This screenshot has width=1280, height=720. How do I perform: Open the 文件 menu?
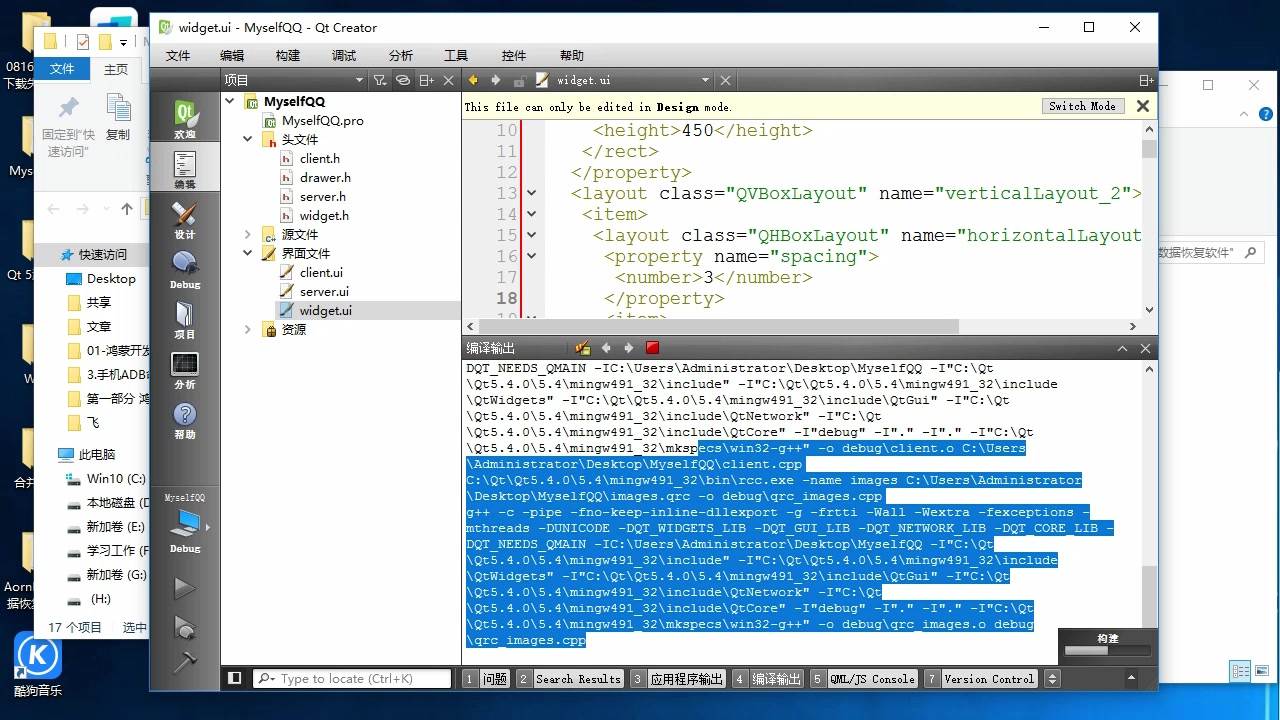(x=178, y=56)
